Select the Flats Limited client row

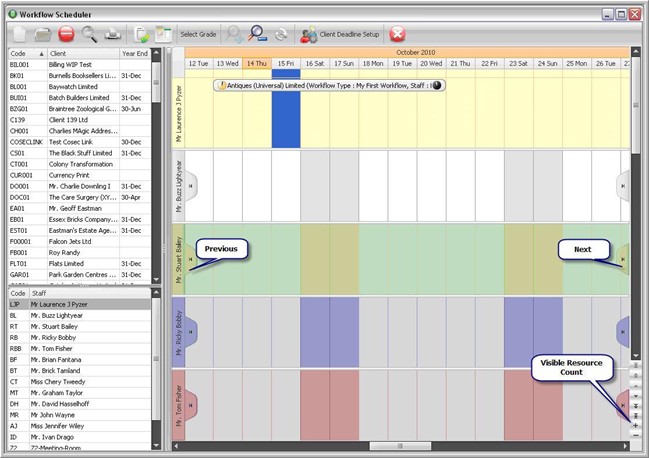tap(79, 264)
